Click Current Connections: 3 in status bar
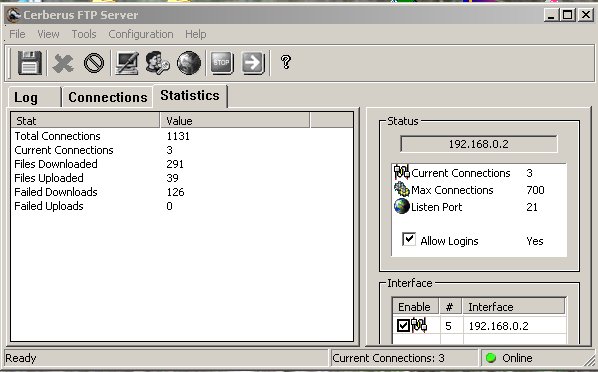 (388, 358)
